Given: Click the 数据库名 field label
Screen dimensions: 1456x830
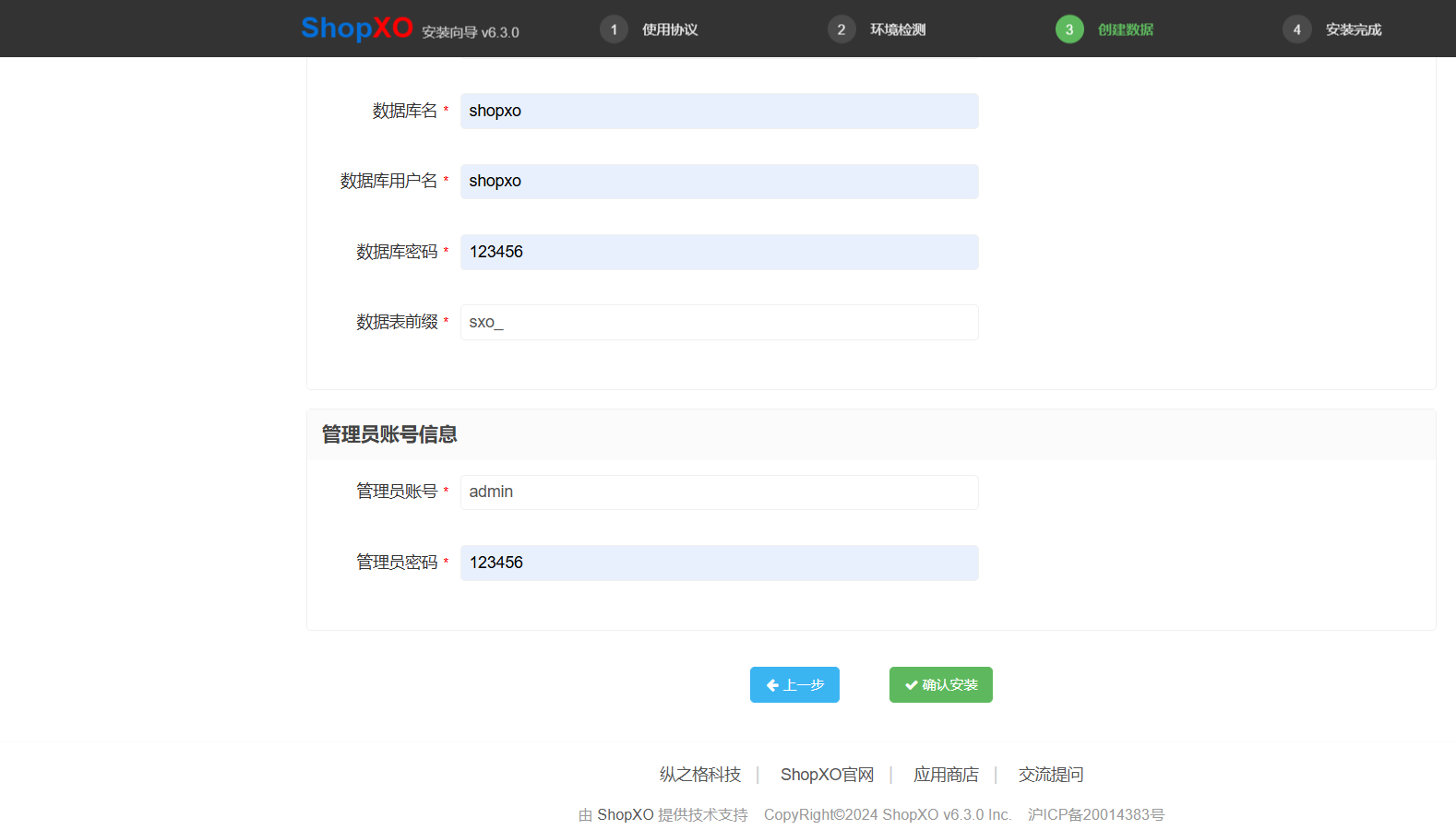Looking at the screenshot, I should 404,111.
